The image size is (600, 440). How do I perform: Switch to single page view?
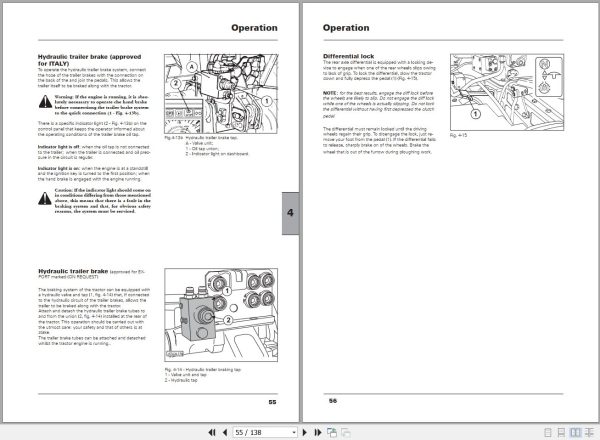pyautogui.click(x=548, y=433)
